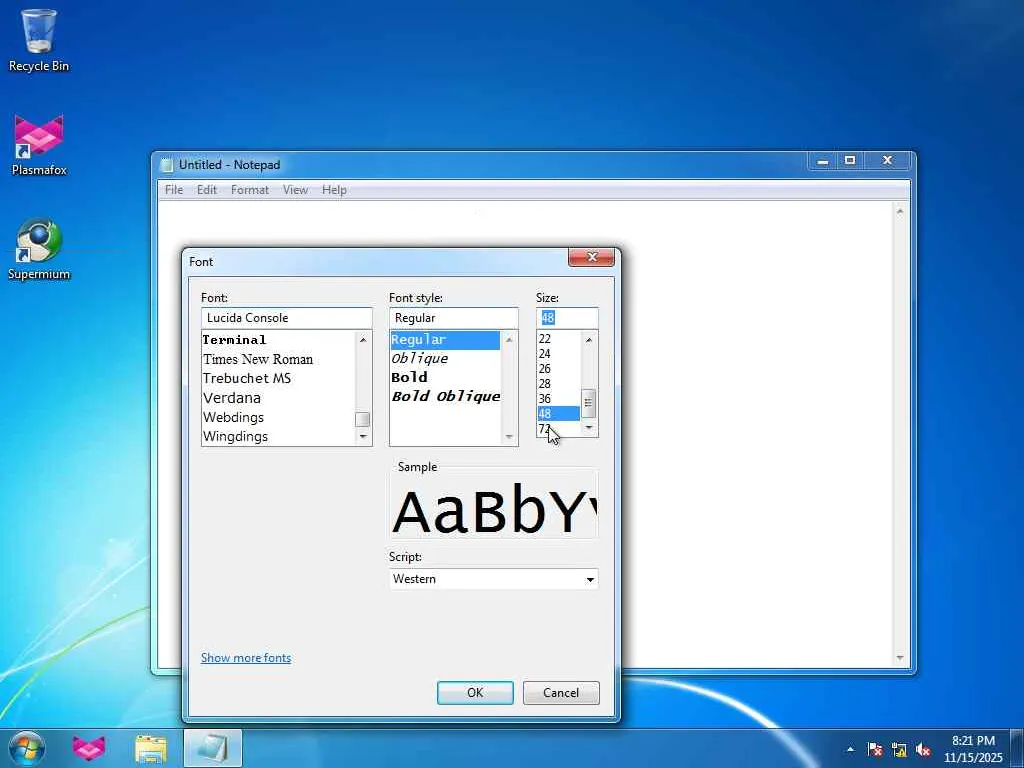Click Cancel in the Font dialog

point(561,693)
